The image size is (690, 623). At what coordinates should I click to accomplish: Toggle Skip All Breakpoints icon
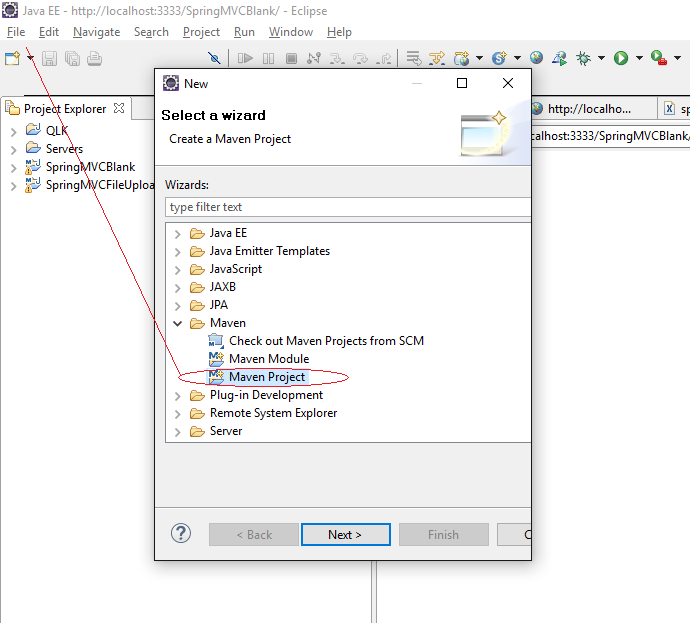pyautogui.click(x=214, y=58)
